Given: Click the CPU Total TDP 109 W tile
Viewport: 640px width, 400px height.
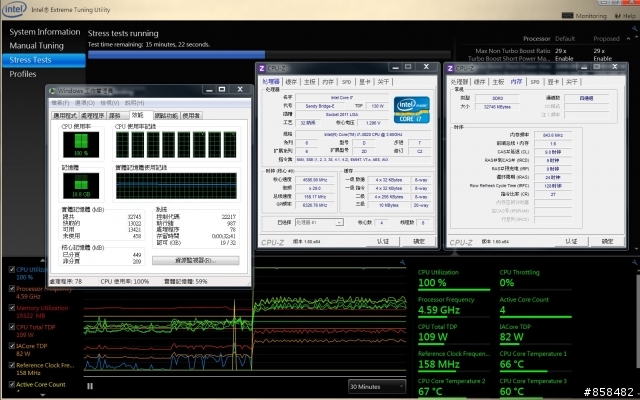Looking at the screenshot, I should pyautogui.click(x=454, y=334).
